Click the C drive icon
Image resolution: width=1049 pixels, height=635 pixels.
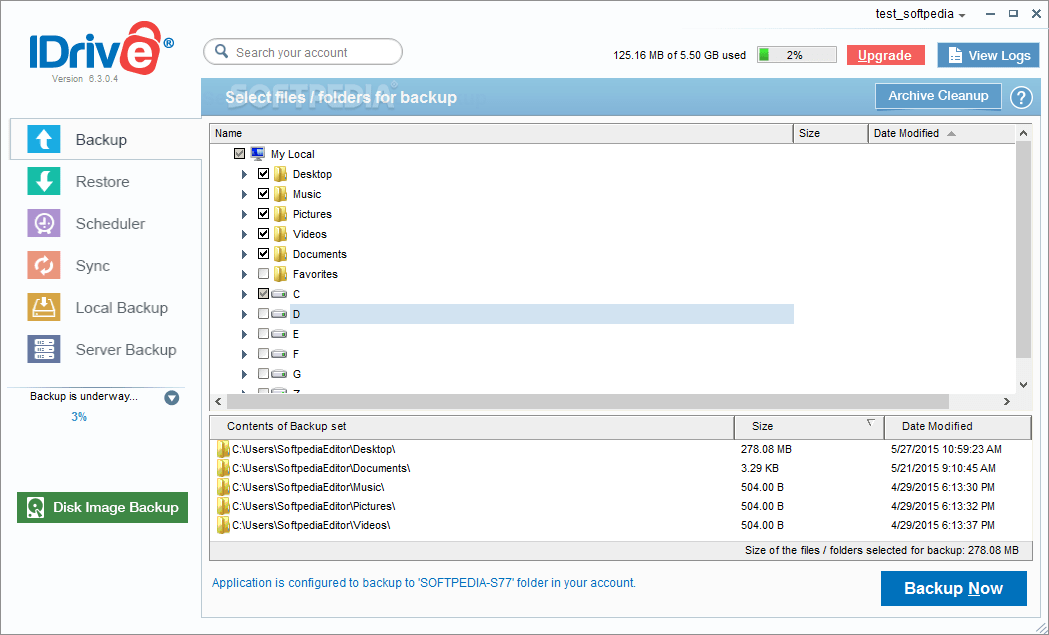[280, 294]
